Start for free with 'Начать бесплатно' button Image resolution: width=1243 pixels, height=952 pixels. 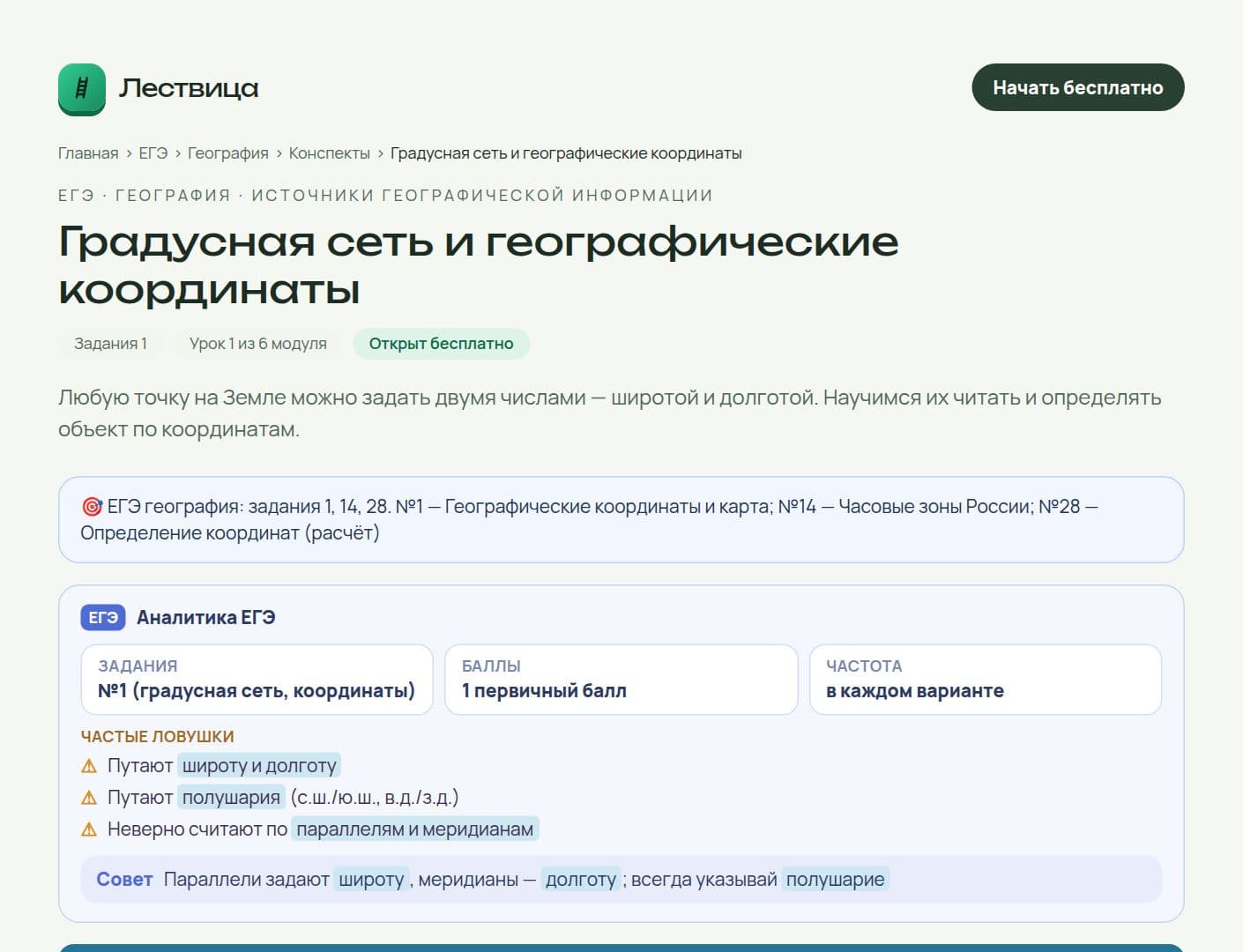coord(1078,87)
